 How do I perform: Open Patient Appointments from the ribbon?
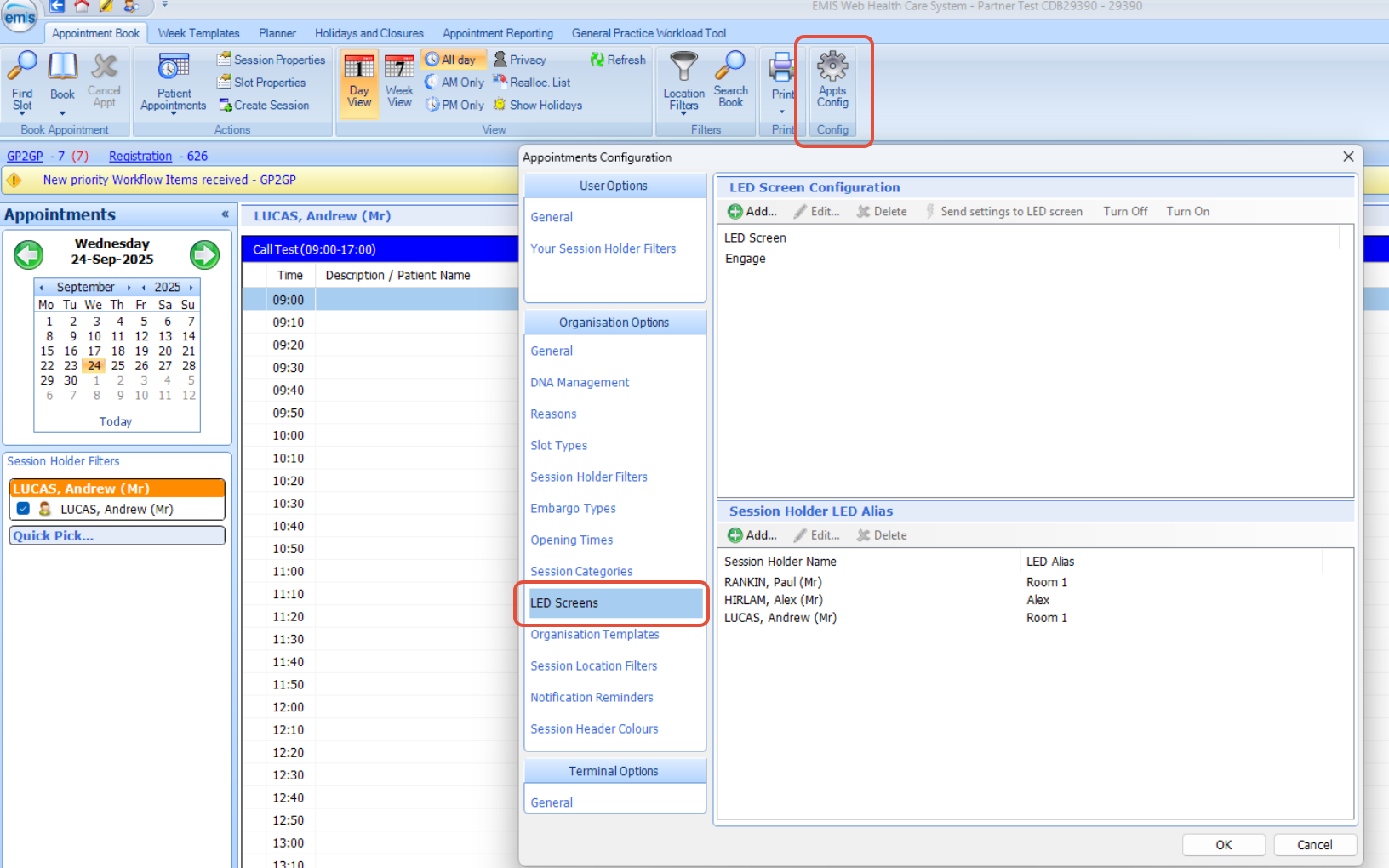tap(174, 82)
